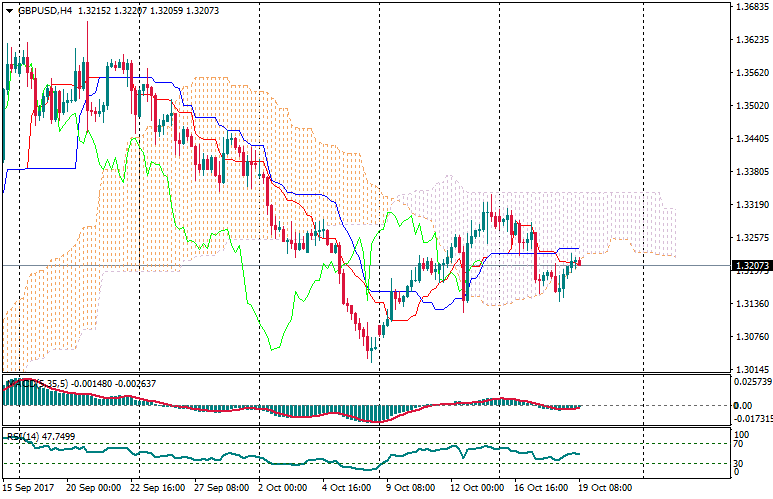Click the current price tag 1.32073

[751, 266]
